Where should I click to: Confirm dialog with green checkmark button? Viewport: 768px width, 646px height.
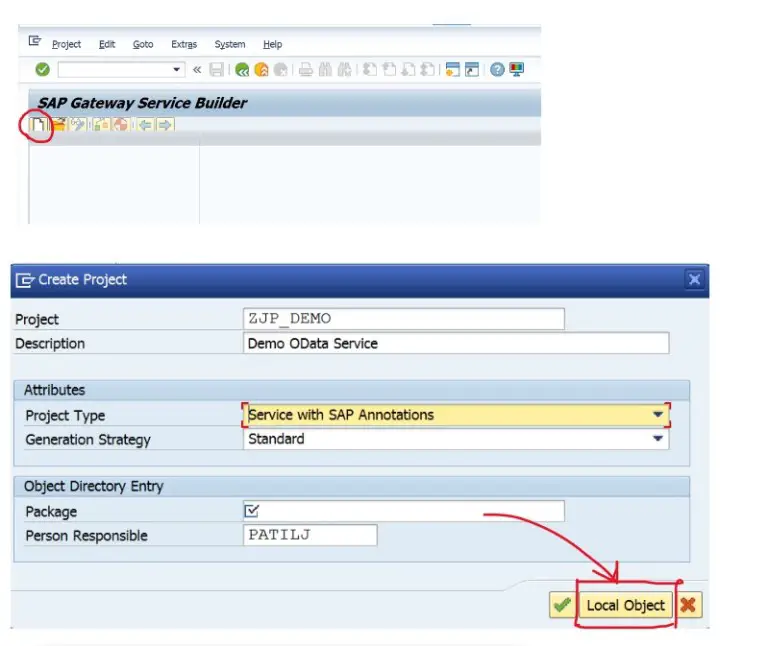click(x=562, y=605)
